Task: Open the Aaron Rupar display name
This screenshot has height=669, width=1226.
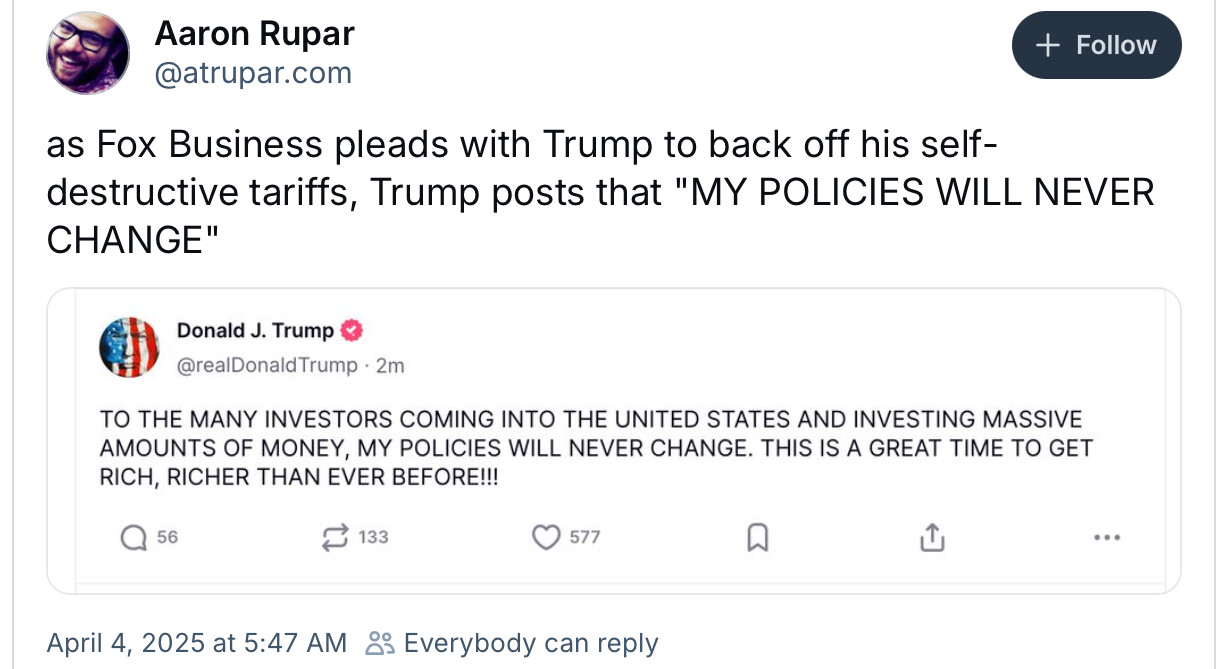Action: (x=254, y=35)
